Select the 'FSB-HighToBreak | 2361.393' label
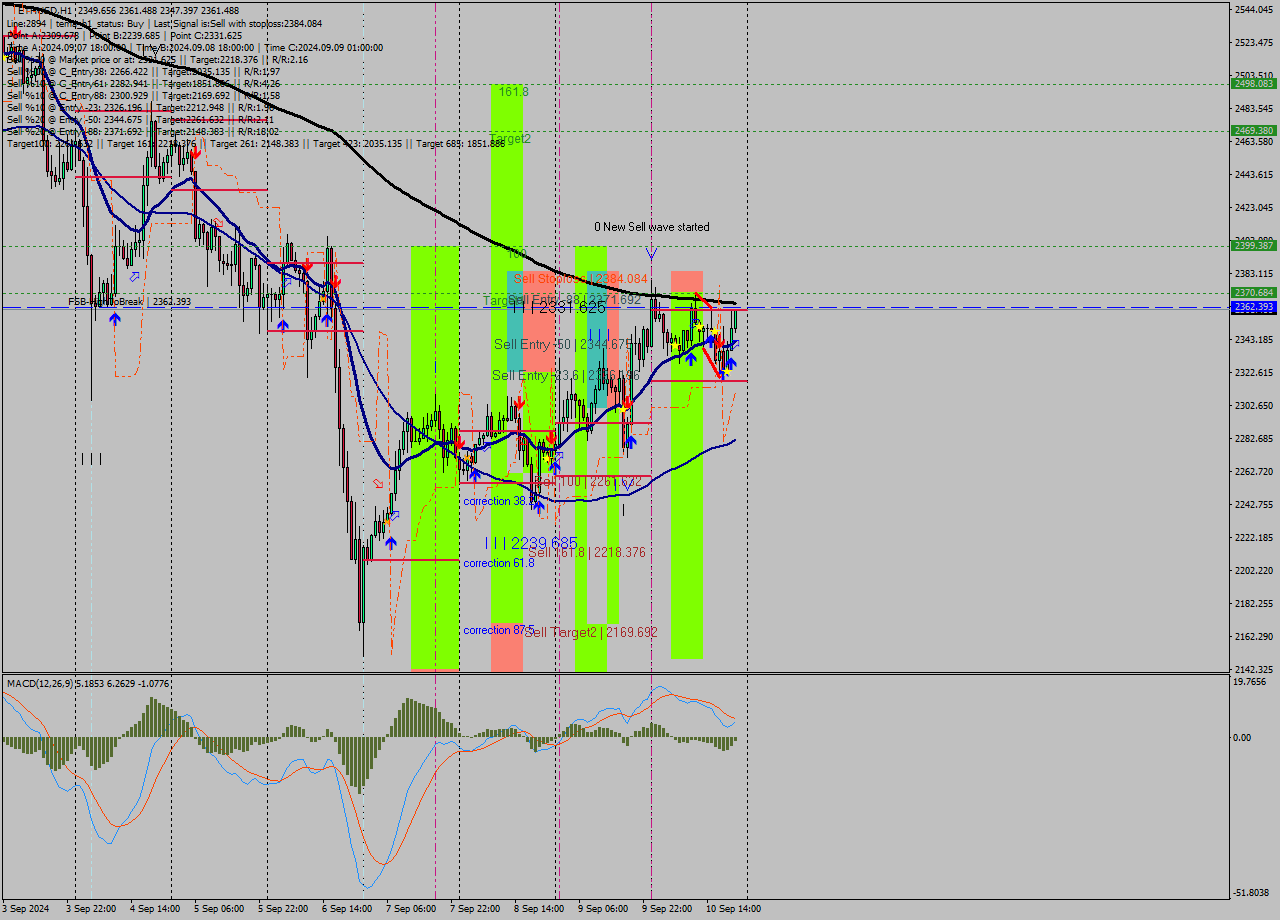This screenshot has width=1280, height=920. (129, 301)
